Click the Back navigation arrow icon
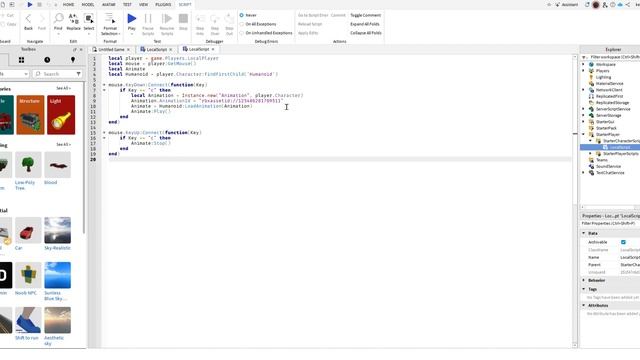Image resolution: width=640 pixels, height=360 pixels. [28, 18]
